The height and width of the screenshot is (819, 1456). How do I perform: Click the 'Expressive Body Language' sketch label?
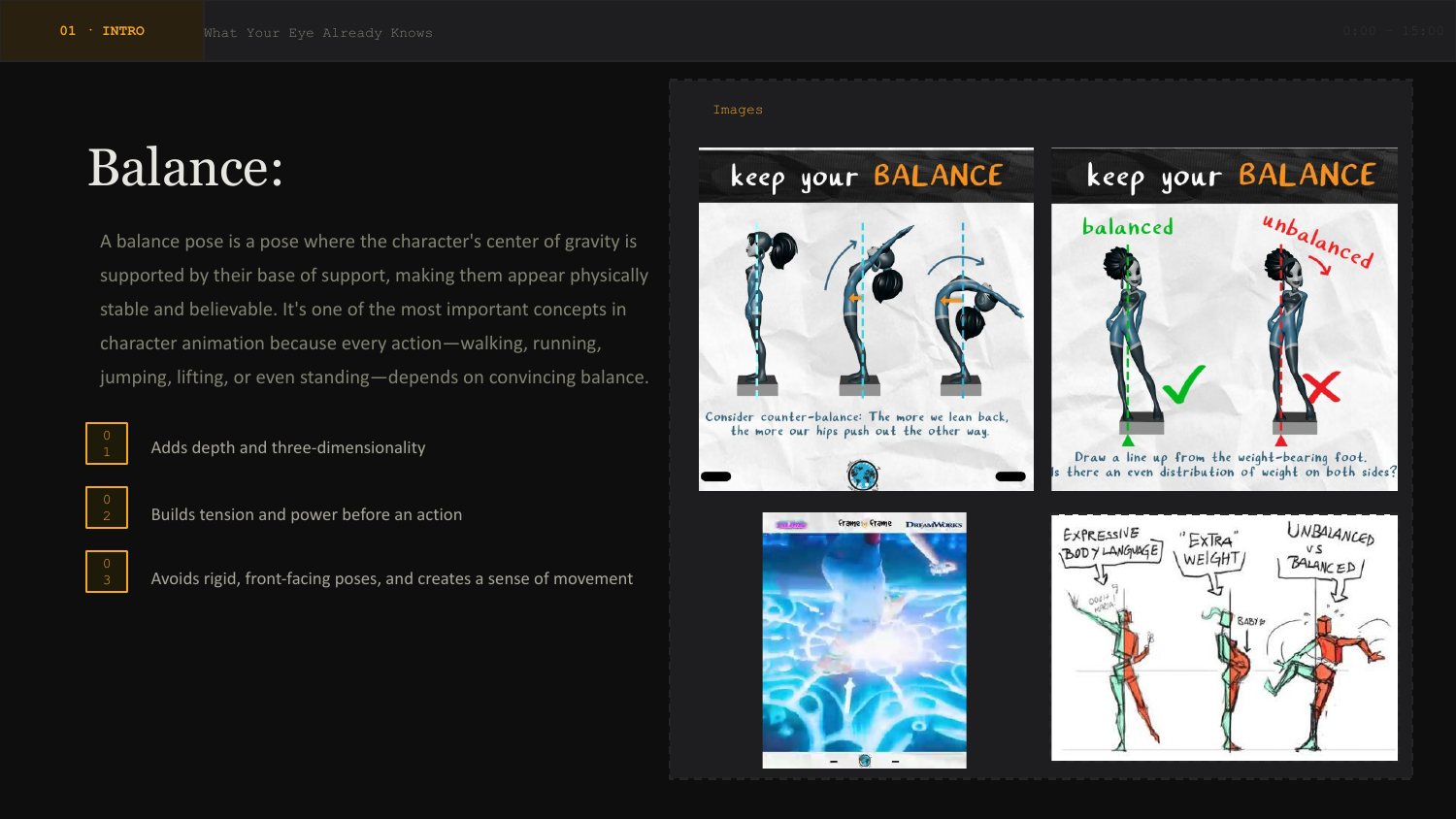(x=1109, y=543)
